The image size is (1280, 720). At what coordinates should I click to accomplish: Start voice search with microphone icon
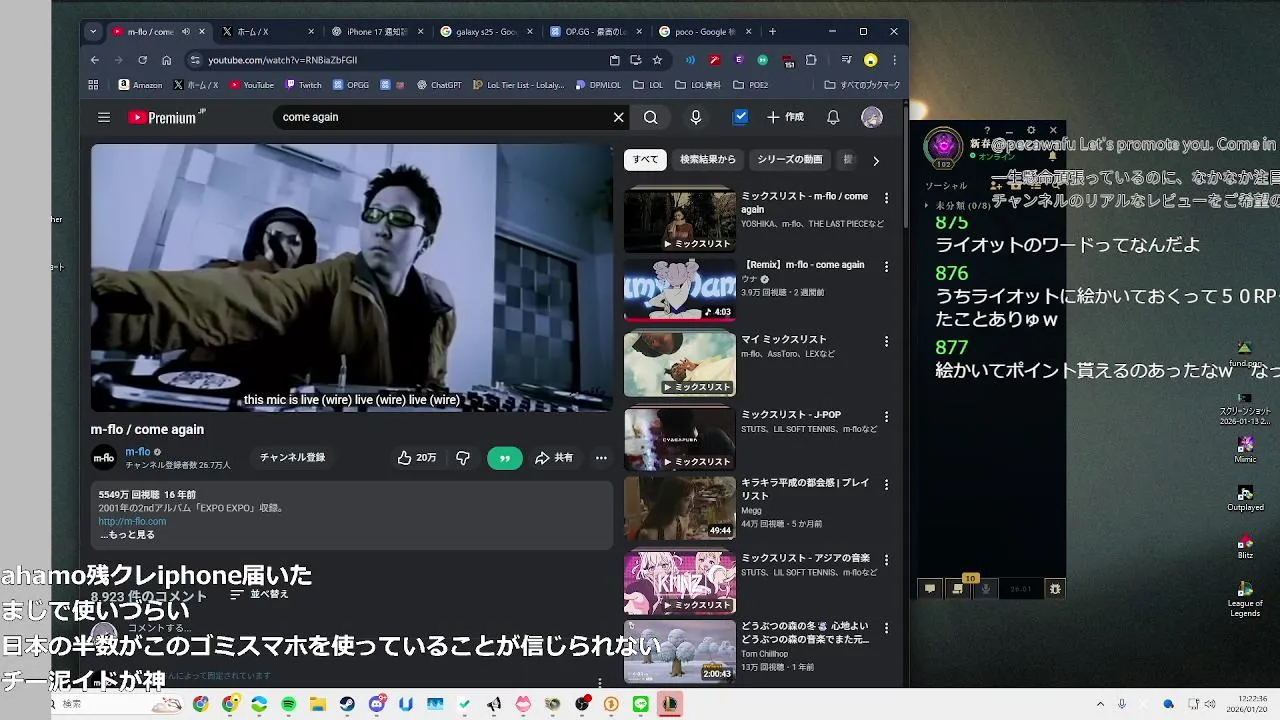[696, 117]
